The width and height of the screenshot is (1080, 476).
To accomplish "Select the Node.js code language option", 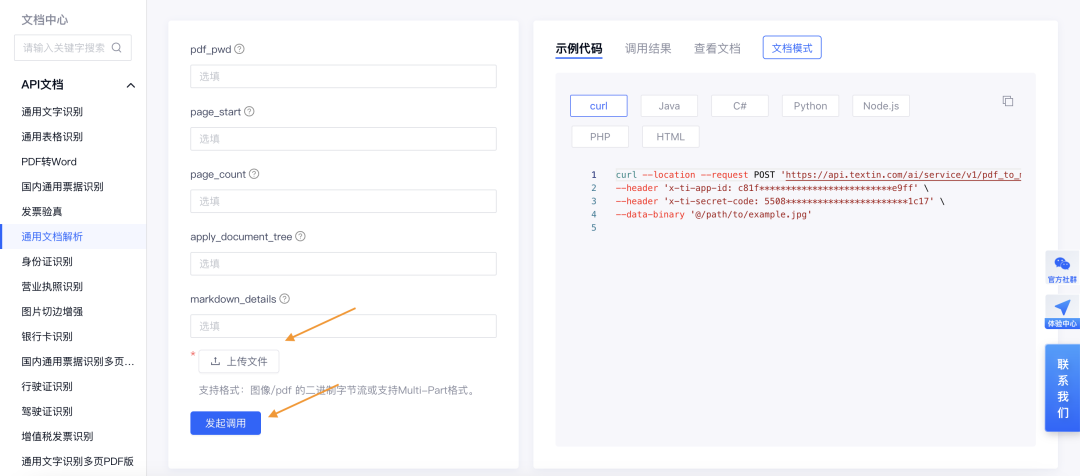I will click(x=880, y=106).
